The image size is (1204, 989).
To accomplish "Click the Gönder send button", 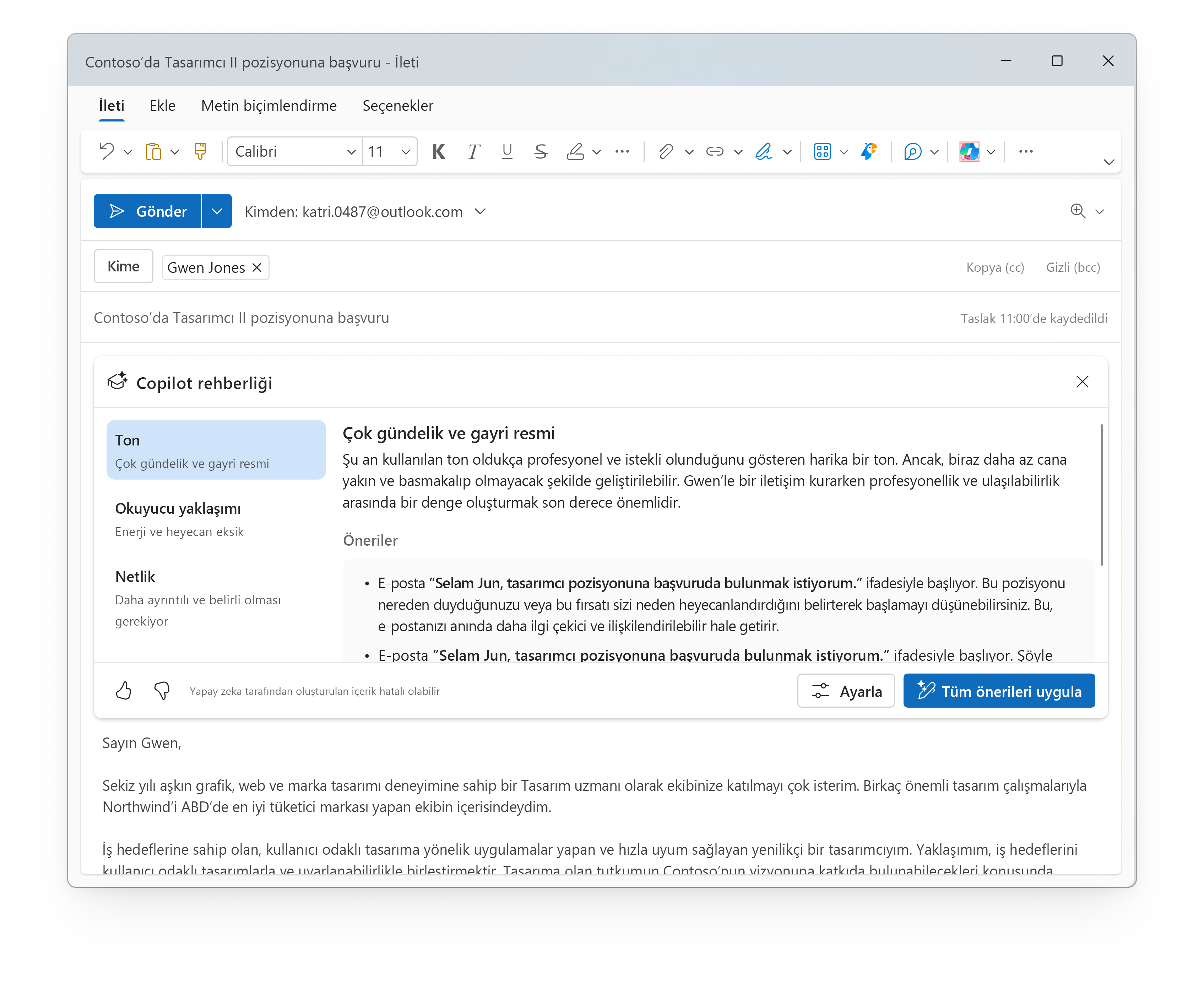I will (147, 211).
